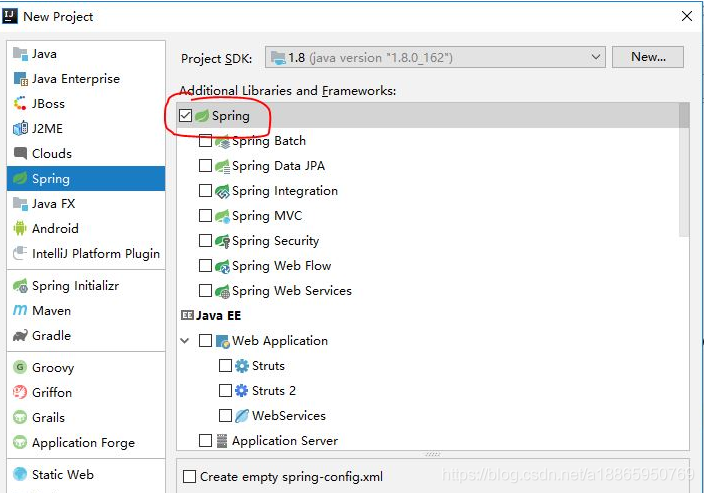
Task: Click the Spring Initializr leaf icon
Action: click(x=20, y=286)
